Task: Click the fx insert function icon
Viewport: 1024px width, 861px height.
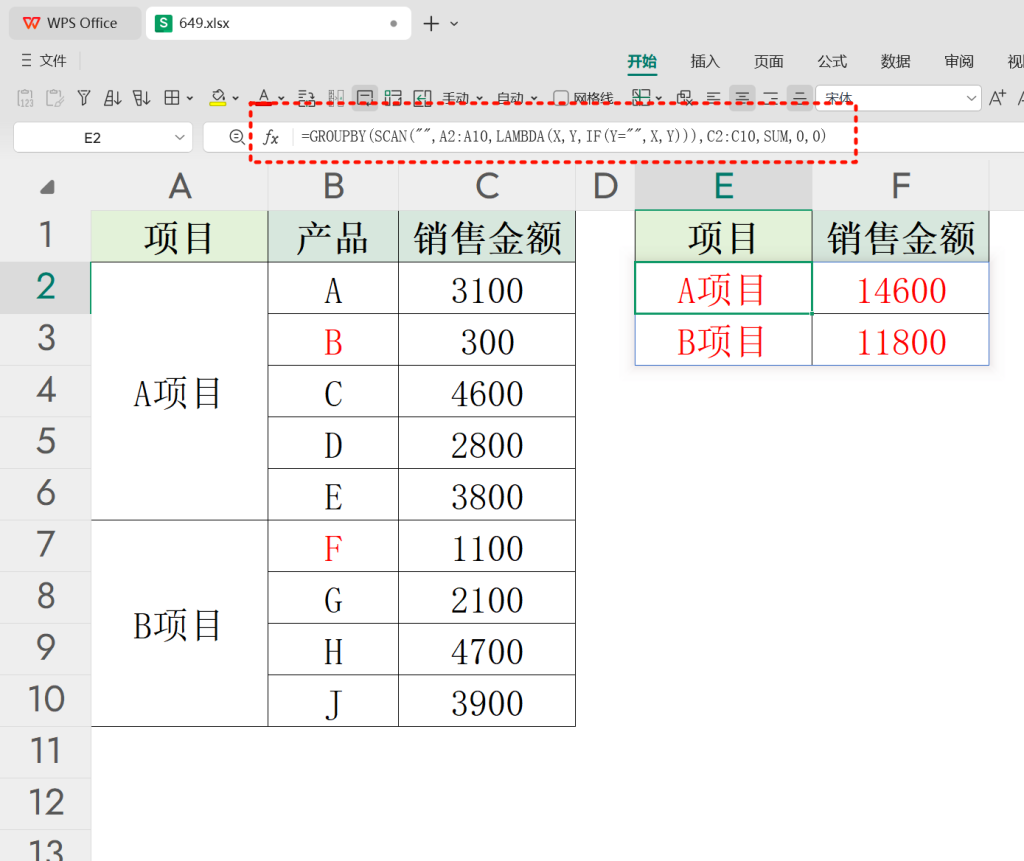Action: [x=271, y=137]
